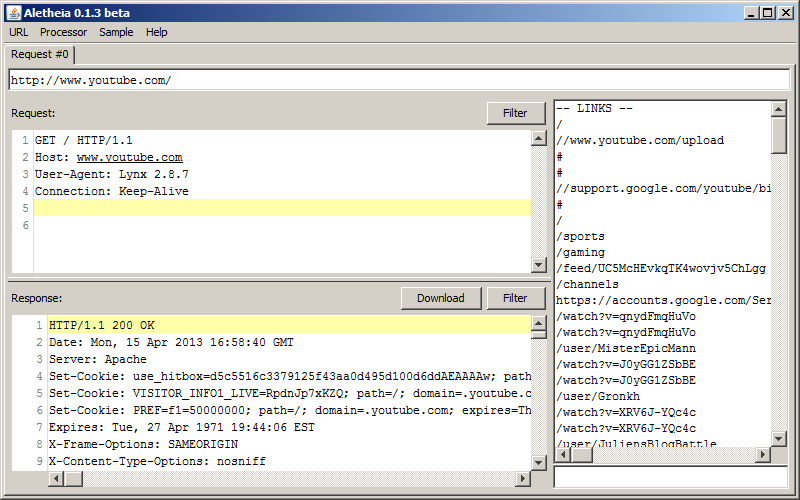Click the response horizontal scrollbar thumb

click(x=73, y=479)
